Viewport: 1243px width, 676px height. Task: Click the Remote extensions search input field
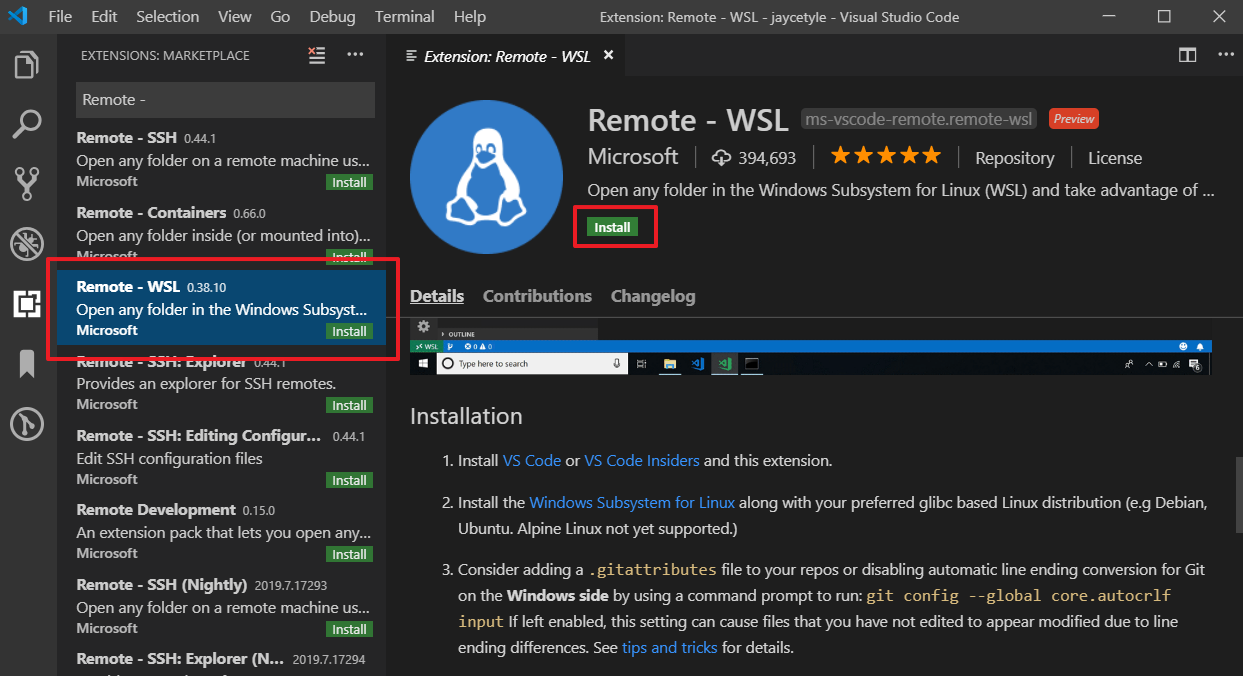(224, 100)
